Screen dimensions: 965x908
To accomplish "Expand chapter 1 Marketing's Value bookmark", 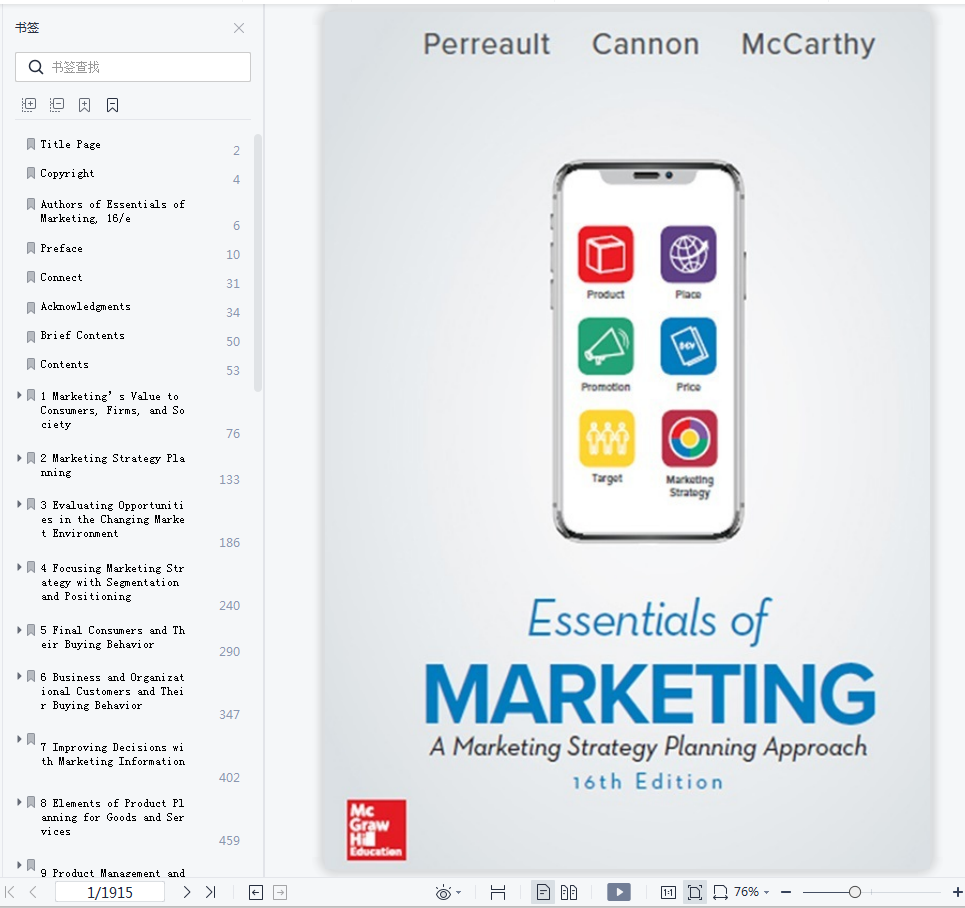I will click(x=19, y=395).
